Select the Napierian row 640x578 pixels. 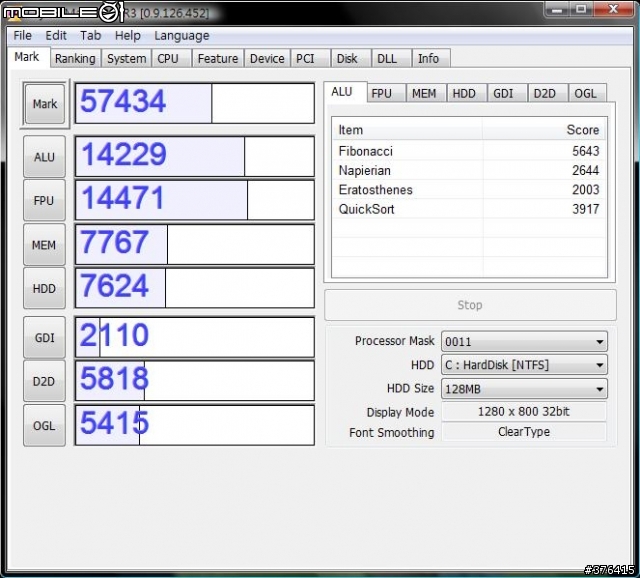pyautogui.click(x=469, y=170)
